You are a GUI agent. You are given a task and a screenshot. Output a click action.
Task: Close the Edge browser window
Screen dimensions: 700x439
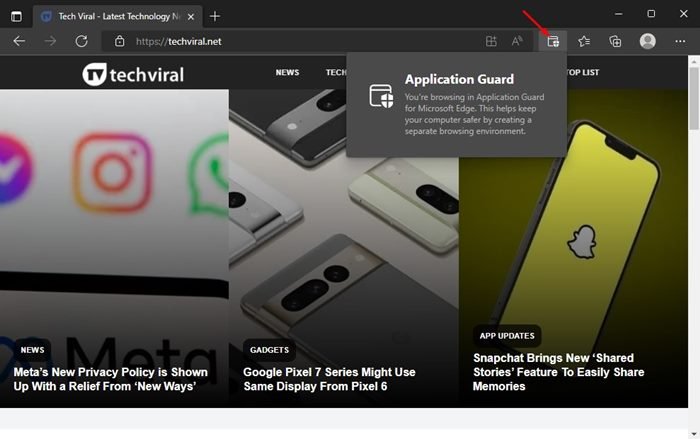point(683,14)
